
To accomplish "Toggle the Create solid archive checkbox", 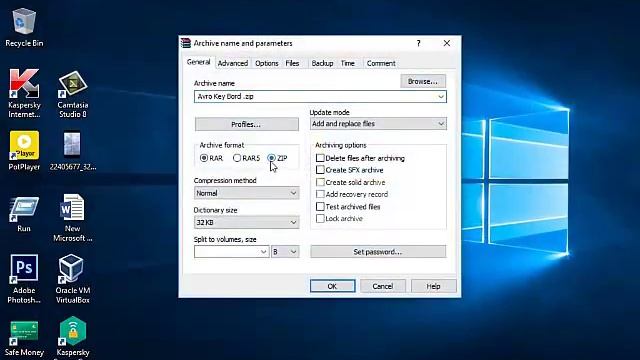I will (x=320, y=182).
